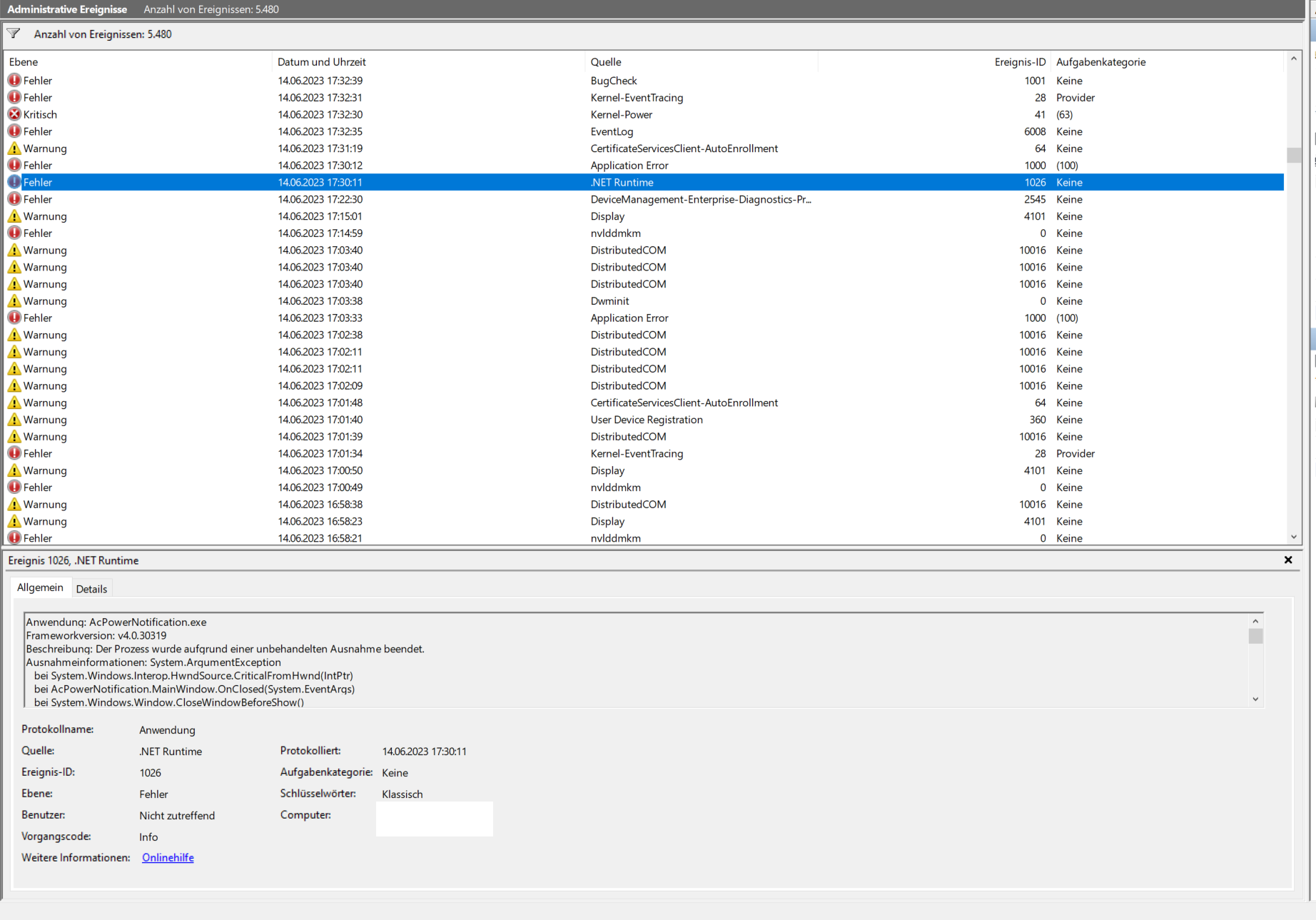Sort by the Datum und Uhrzeit column
The width and height of the screenshot is (1316, 920).
coord(428,62)
